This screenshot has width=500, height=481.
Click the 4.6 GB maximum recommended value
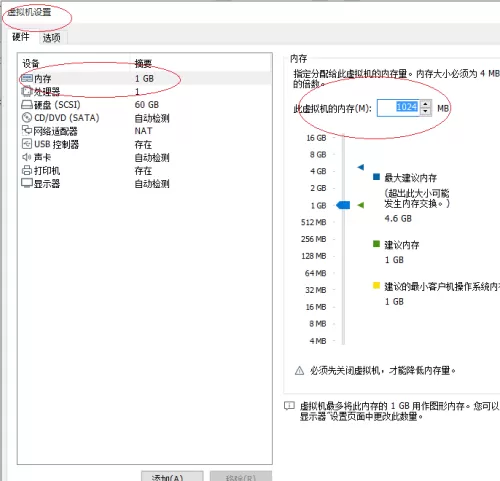coord(398,219)
